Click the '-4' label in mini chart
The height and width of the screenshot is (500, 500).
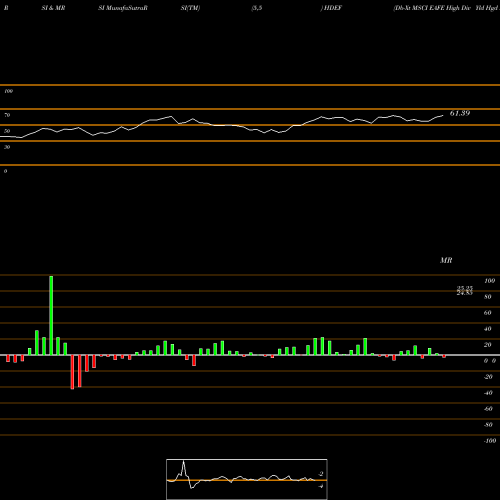pos(321,486)
